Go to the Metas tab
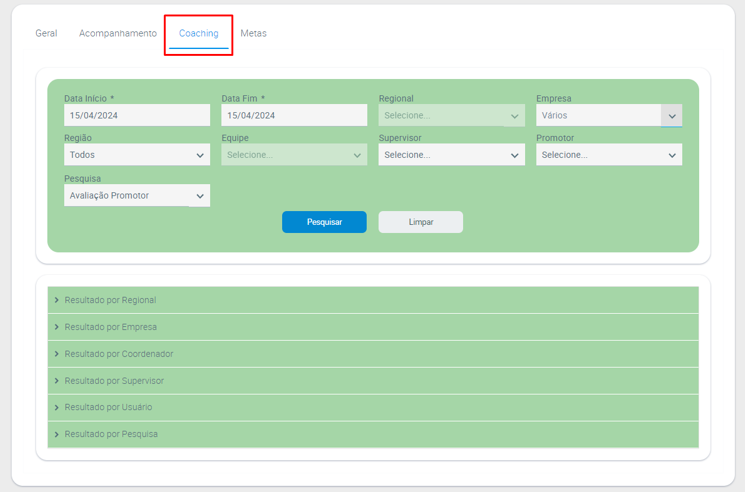This screenshot has width=745, height=492. [253, 33]
